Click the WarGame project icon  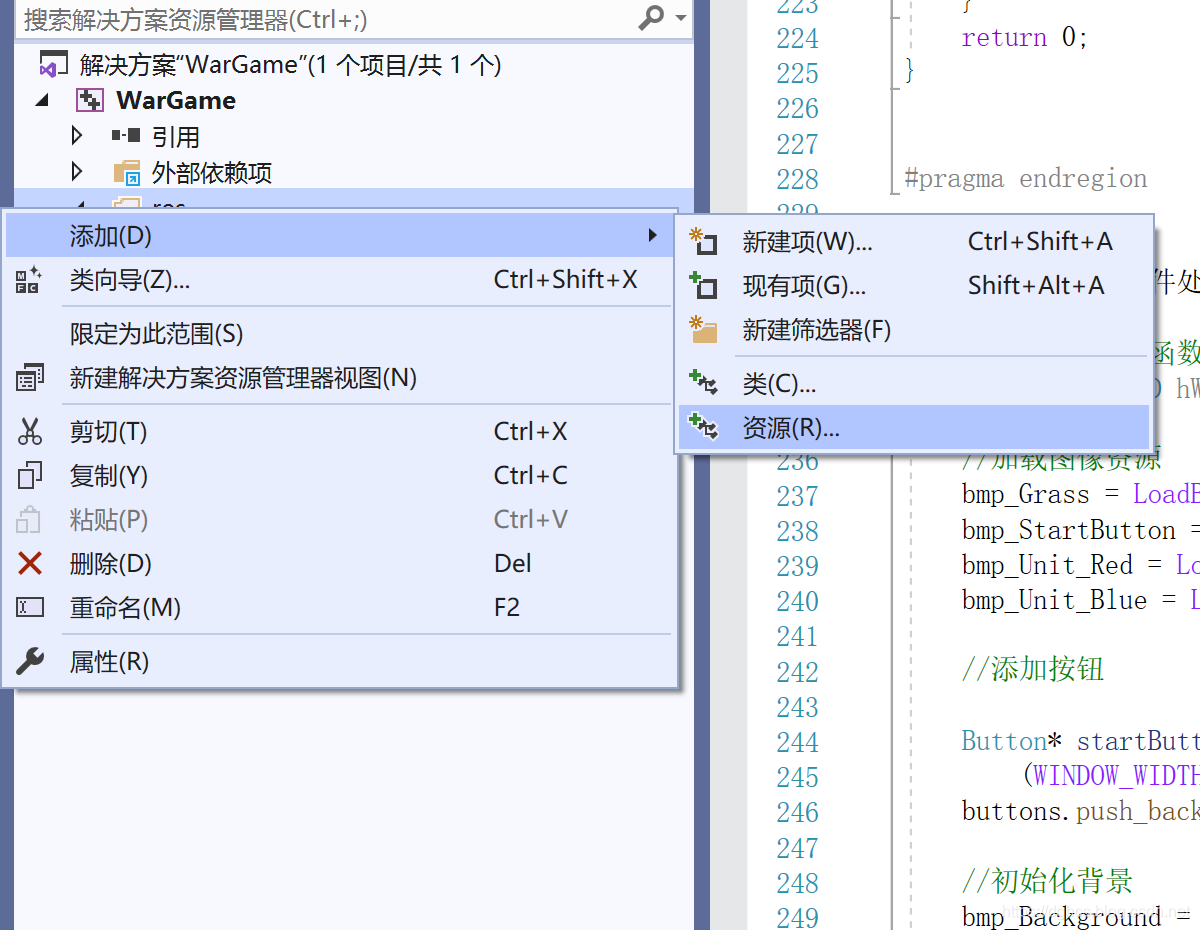(x=91, y=101)
